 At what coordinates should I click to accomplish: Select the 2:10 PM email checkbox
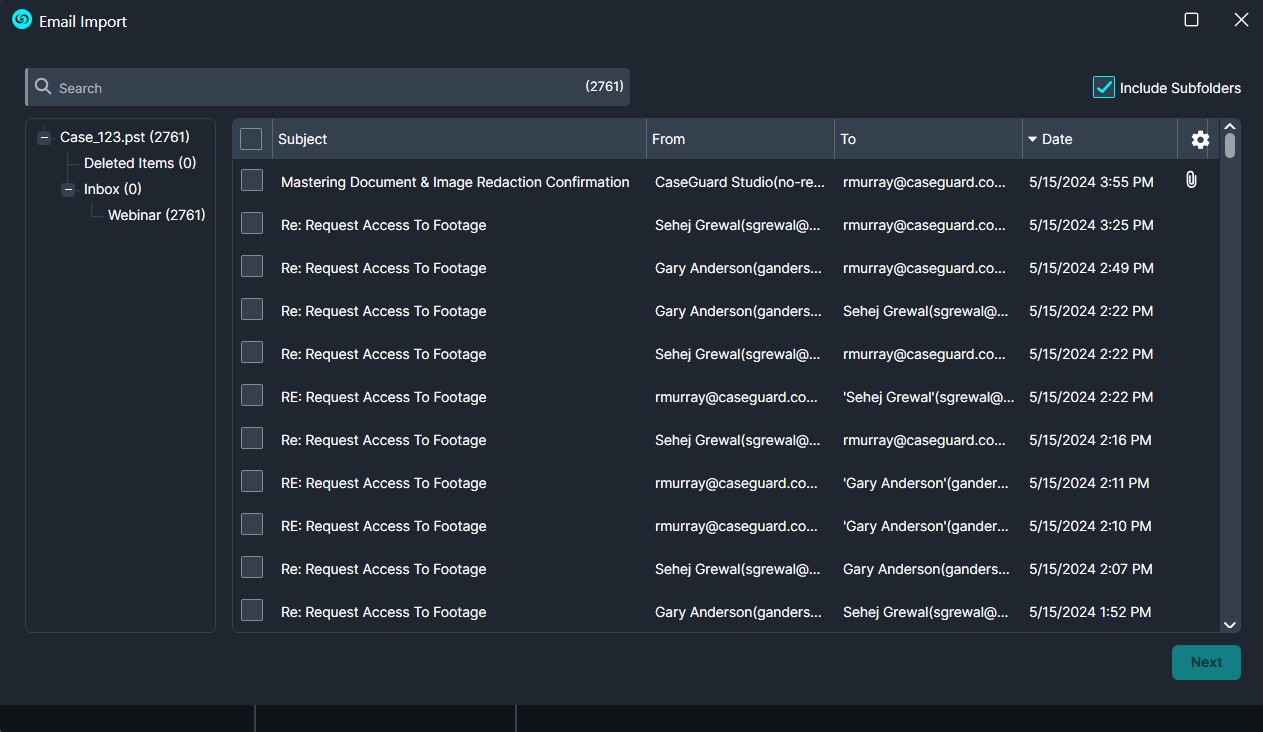(x=252, y=524)
